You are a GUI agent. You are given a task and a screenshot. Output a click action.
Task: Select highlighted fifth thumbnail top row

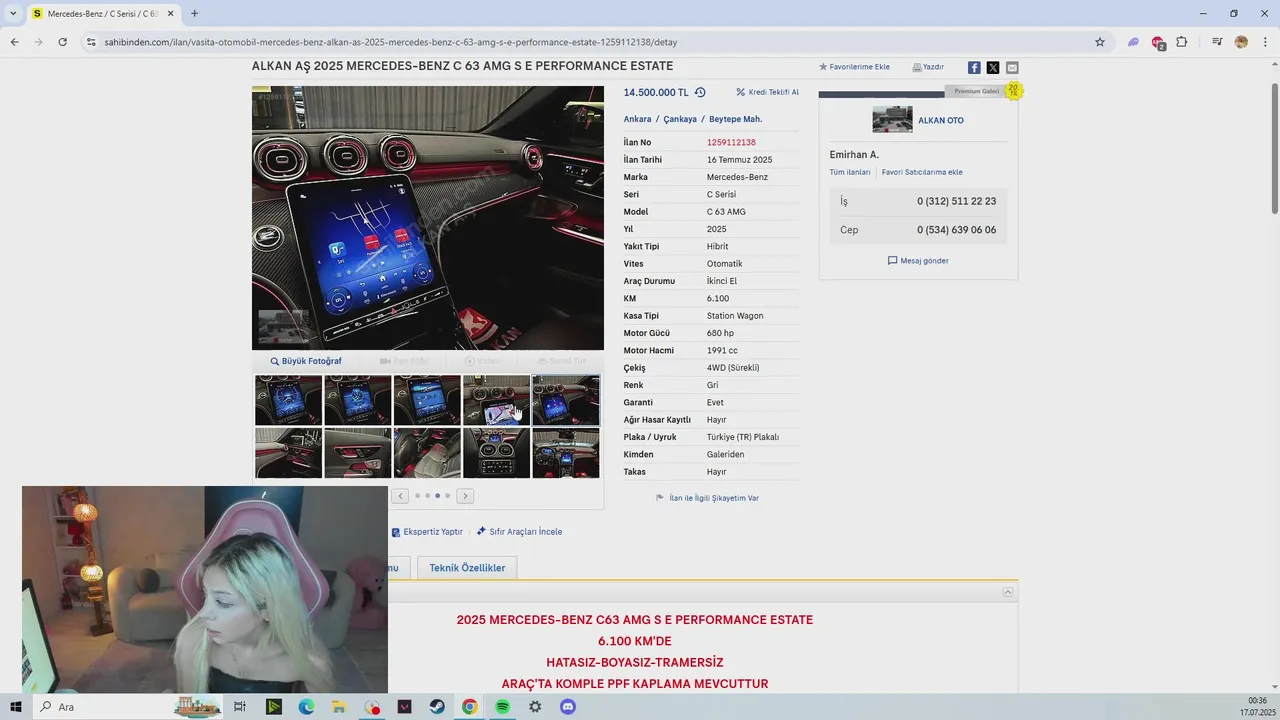pyautogui.click(x=566, y=400)
